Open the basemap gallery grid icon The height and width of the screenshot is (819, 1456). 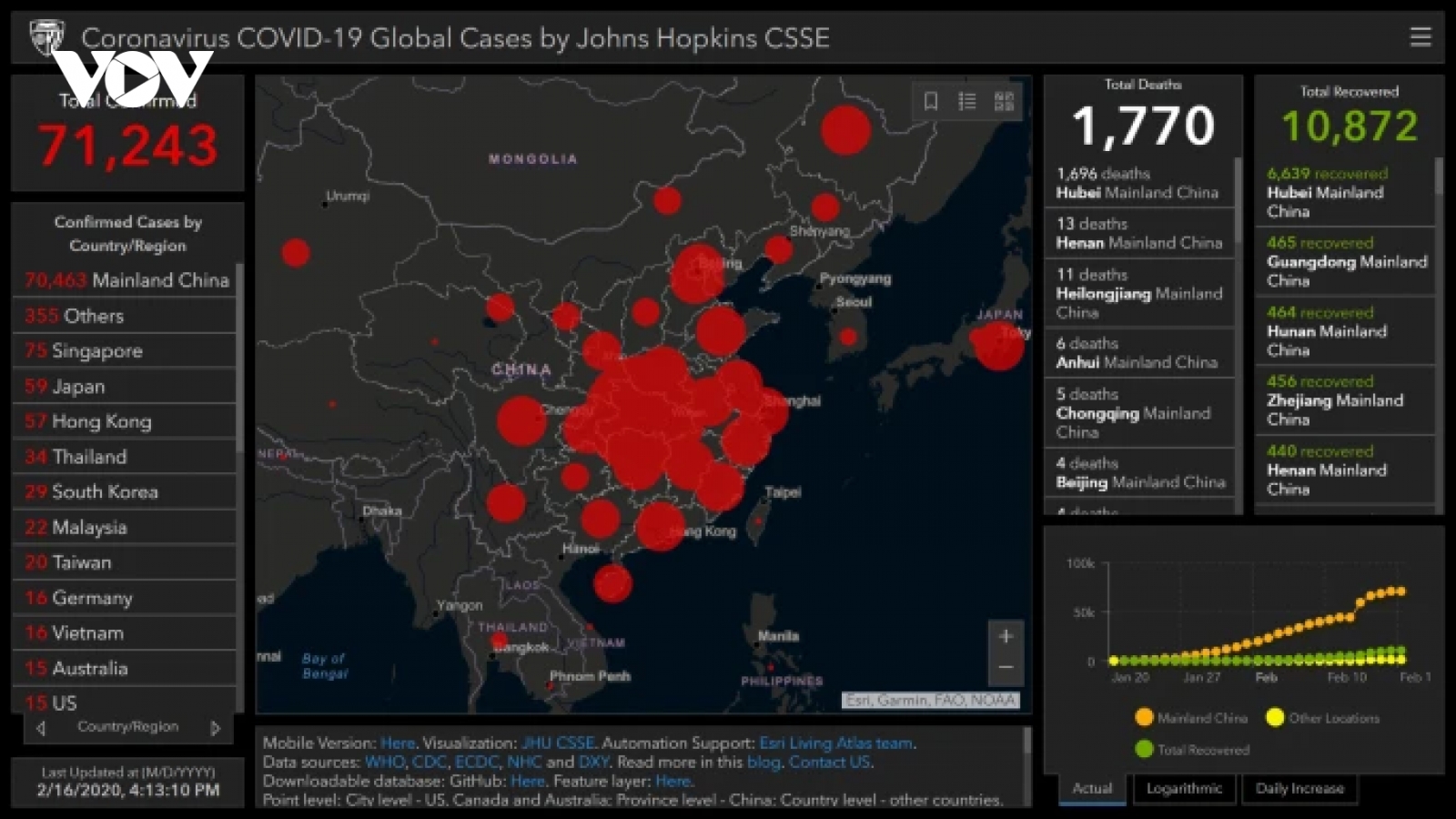pos(1004,101)
